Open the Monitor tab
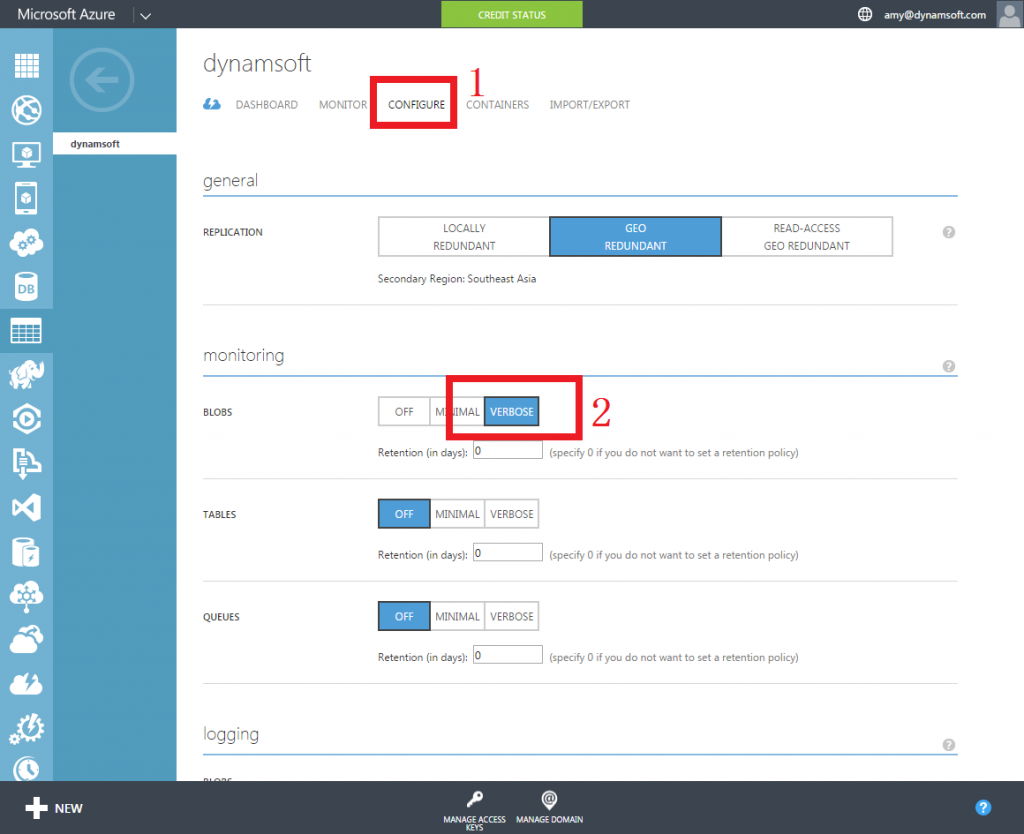The image size is (1024, 834). tap(342, 105)
